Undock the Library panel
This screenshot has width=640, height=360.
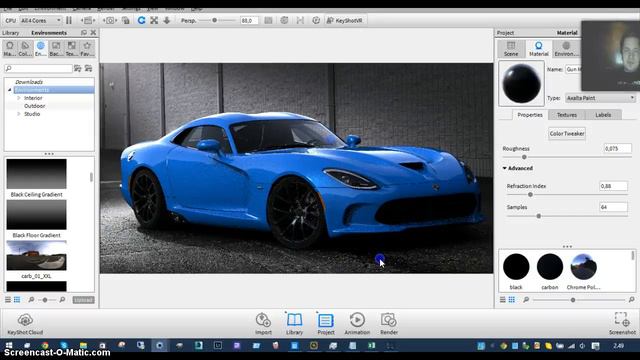[x=84, y=32]
